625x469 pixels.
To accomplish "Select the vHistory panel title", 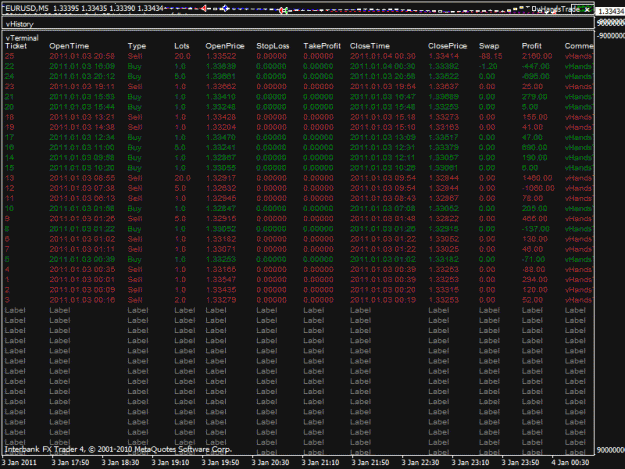I will pyautogui.click(x=20, y=24).
